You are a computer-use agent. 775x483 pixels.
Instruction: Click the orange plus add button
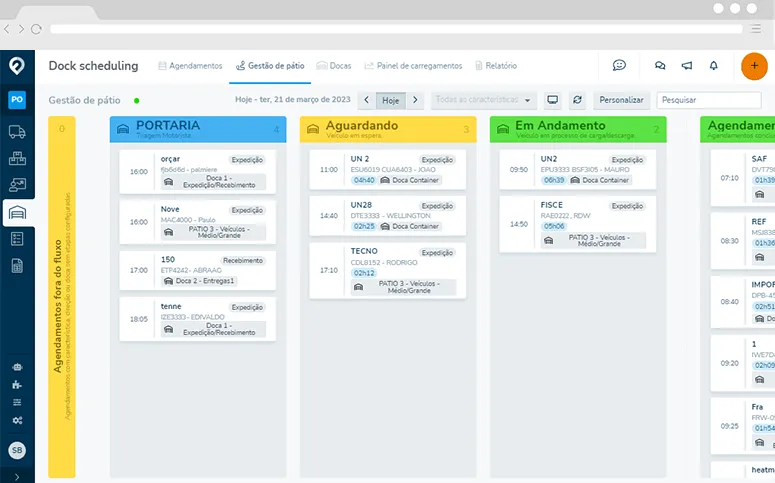(754, 66)
